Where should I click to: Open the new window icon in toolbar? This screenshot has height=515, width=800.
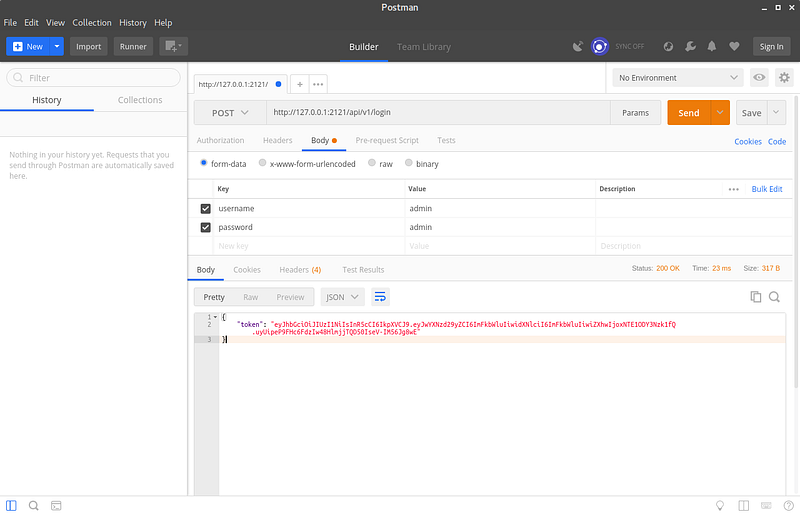pos(173,46)
